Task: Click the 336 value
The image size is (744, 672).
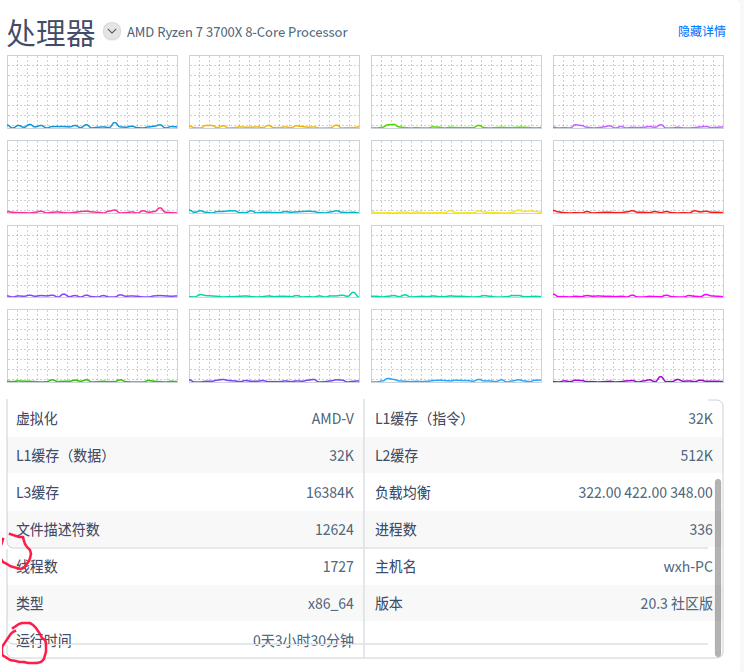Action: tap(701, 530)
